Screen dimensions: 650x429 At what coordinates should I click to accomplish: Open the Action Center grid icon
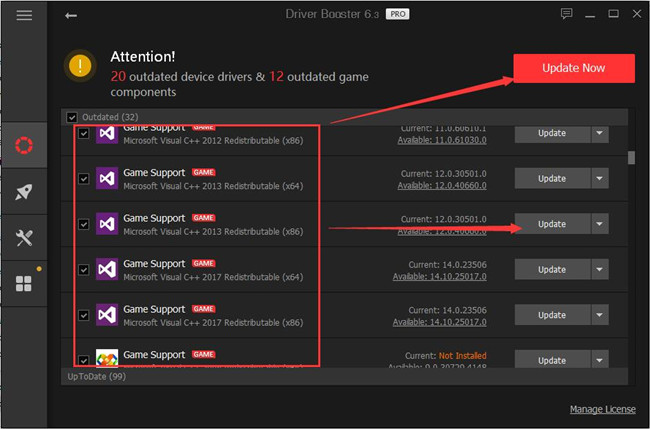[24, 284]
